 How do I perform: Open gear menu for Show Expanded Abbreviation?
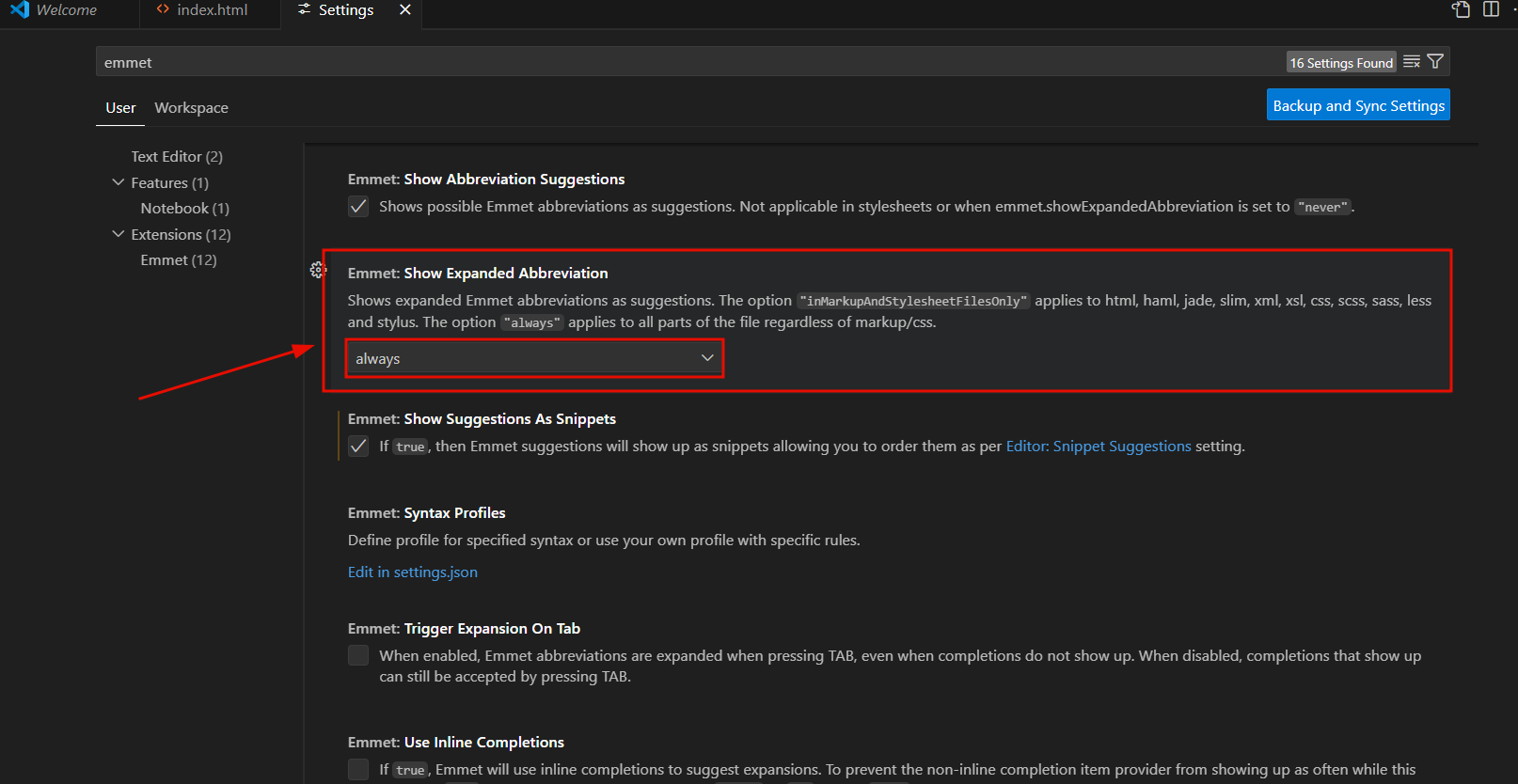(318, 270)
